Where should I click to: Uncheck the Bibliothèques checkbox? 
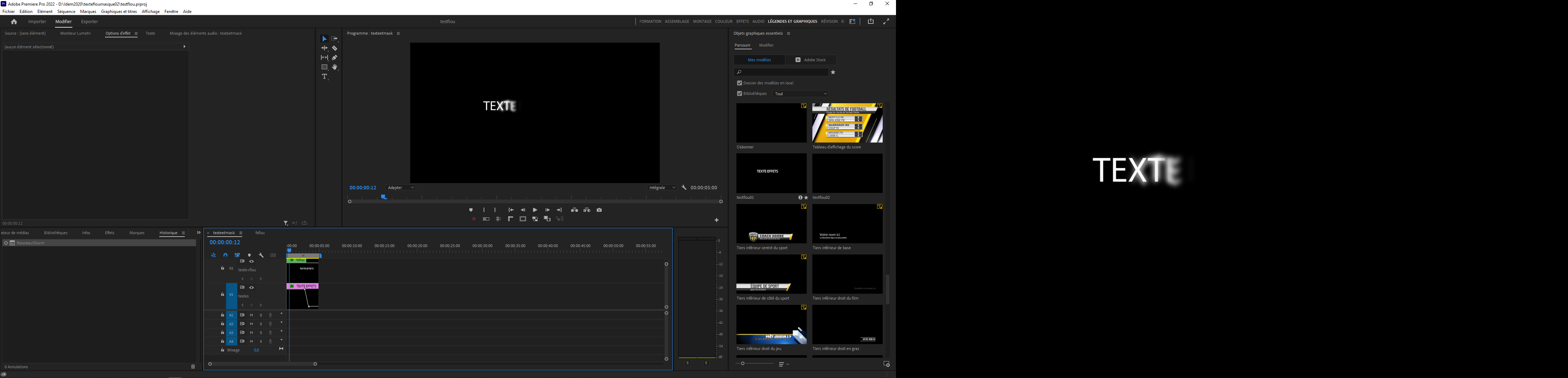pyautogui.click(x=740, y=94)
